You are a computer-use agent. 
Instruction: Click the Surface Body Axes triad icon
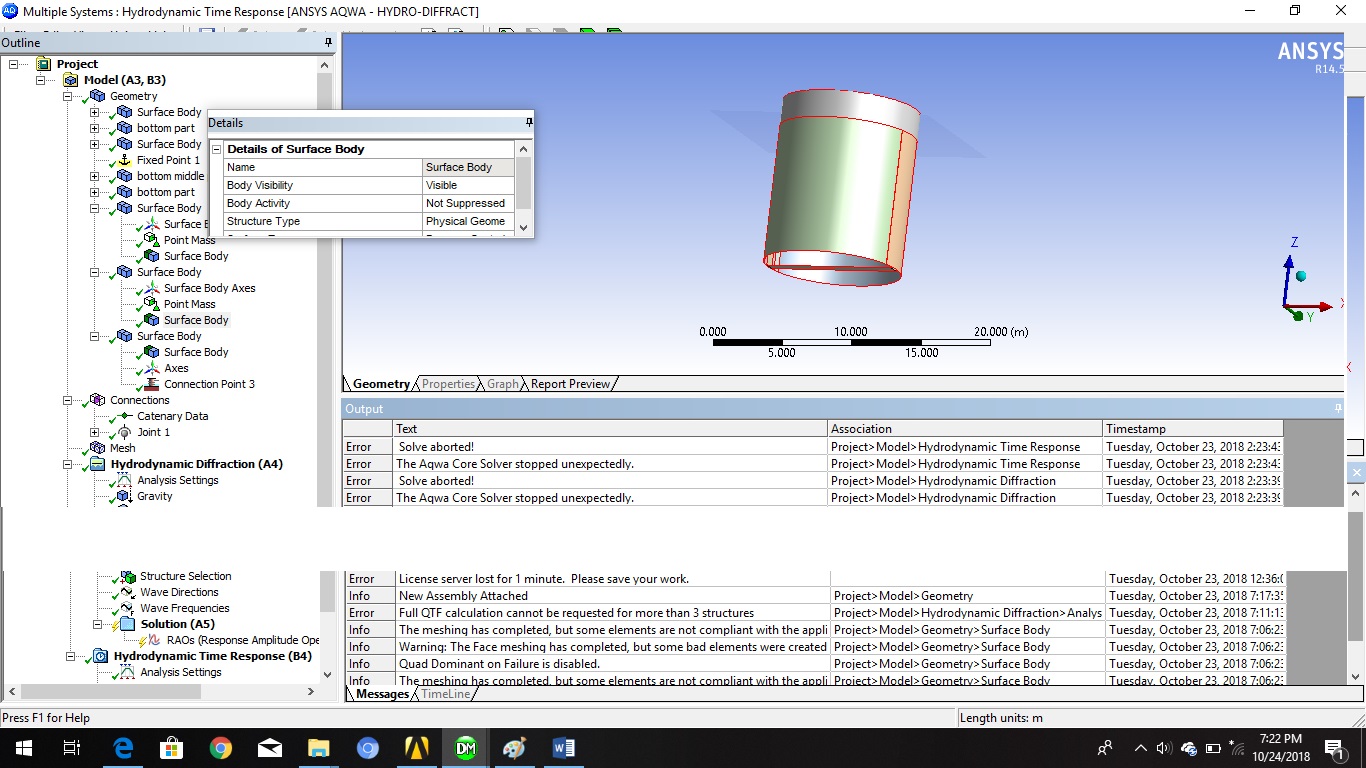(151, 288)
